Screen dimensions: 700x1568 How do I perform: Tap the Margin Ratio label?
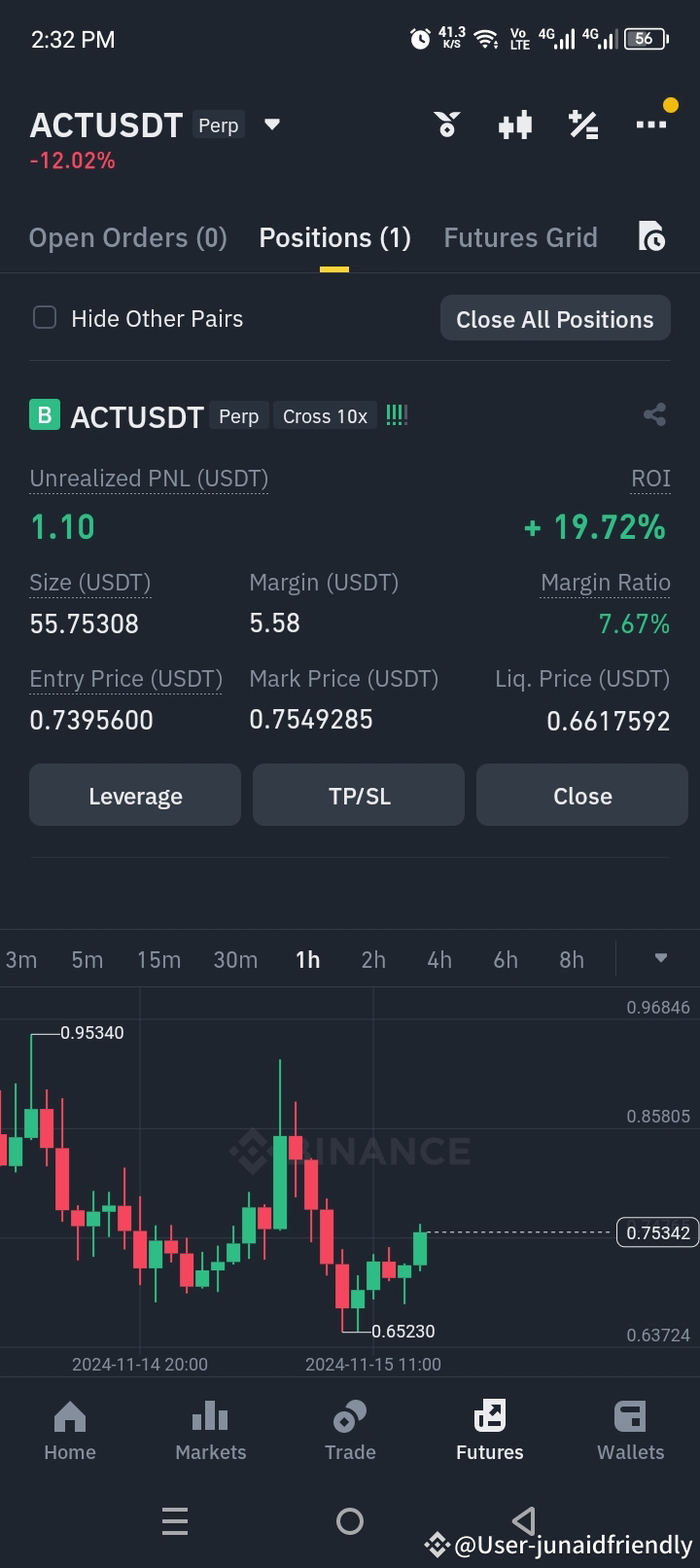coord(605,583)
